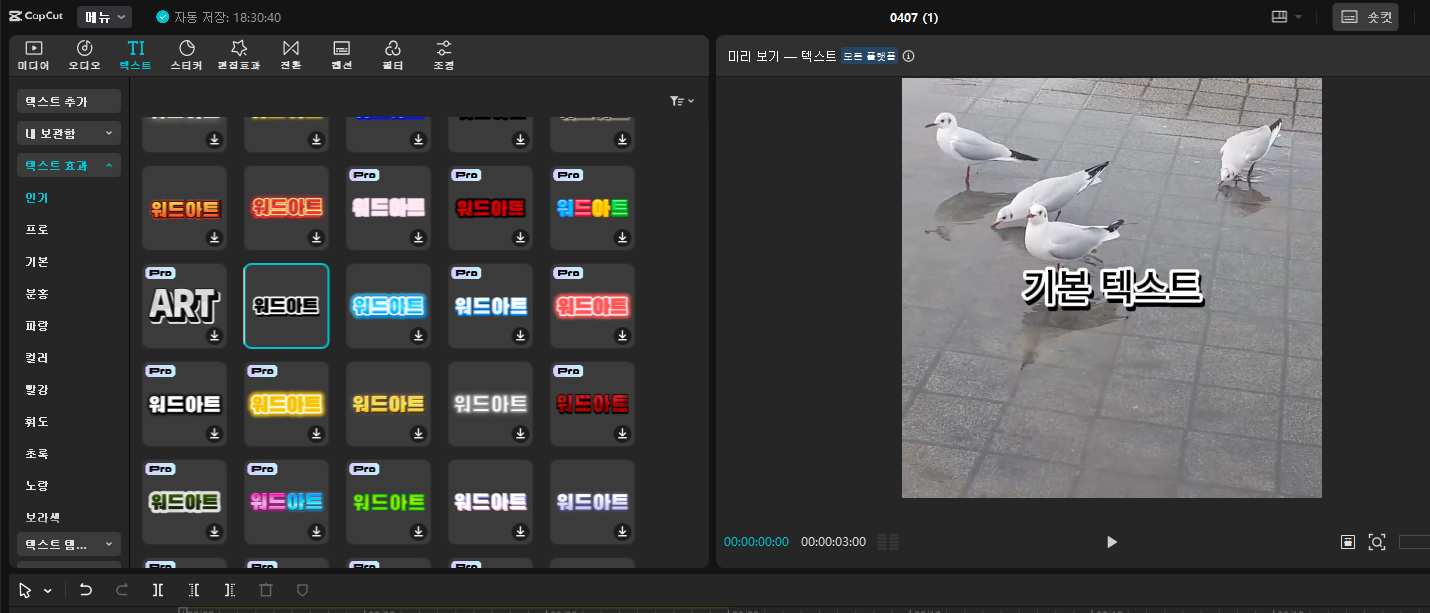Image resolution: width=1430 pixels, height=613 pixels.
Task: Click the auto-save checkmark status icon
Action: pos(163,18)
